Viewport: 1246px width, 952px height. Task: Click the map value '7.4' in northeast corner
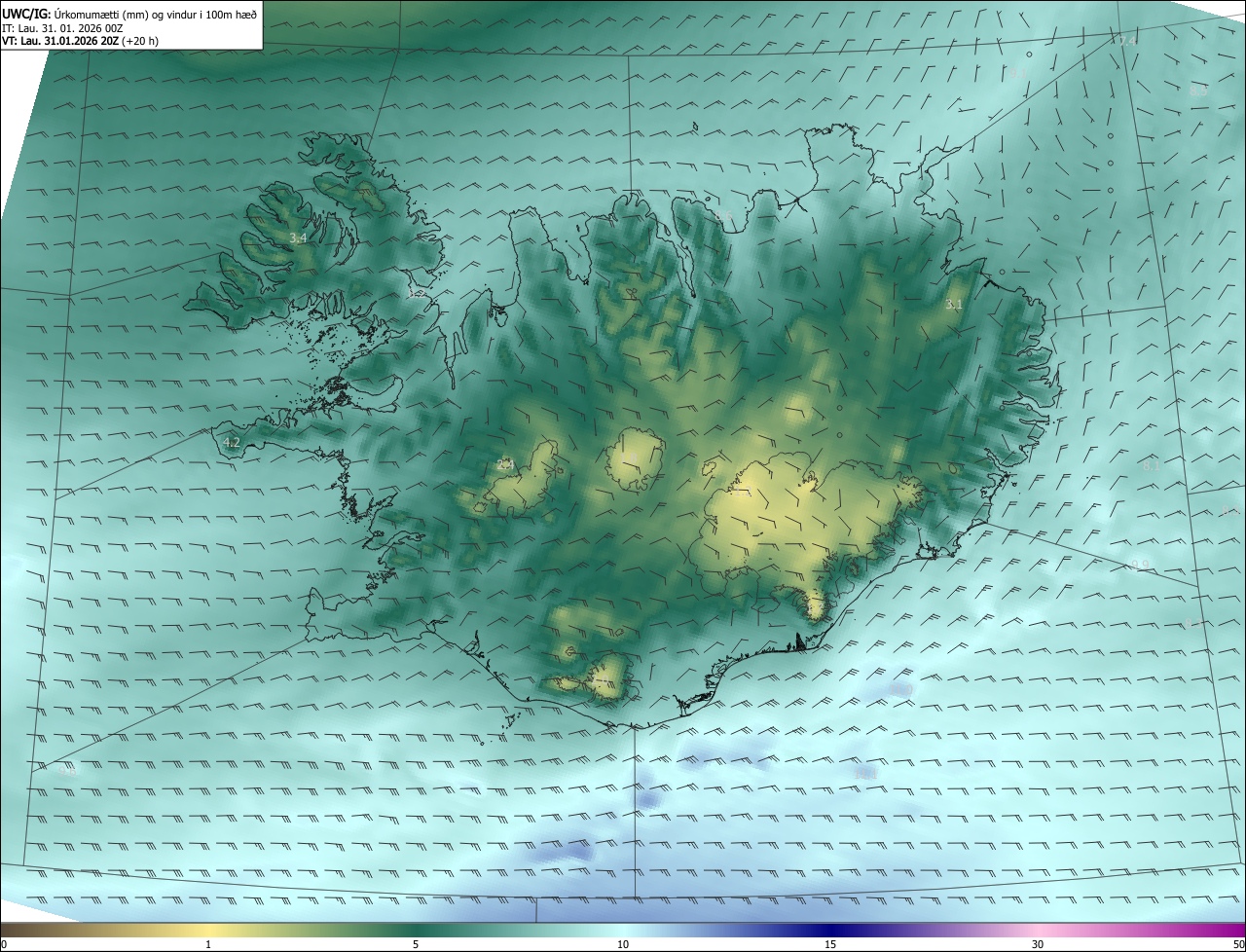click(1127, 42)
